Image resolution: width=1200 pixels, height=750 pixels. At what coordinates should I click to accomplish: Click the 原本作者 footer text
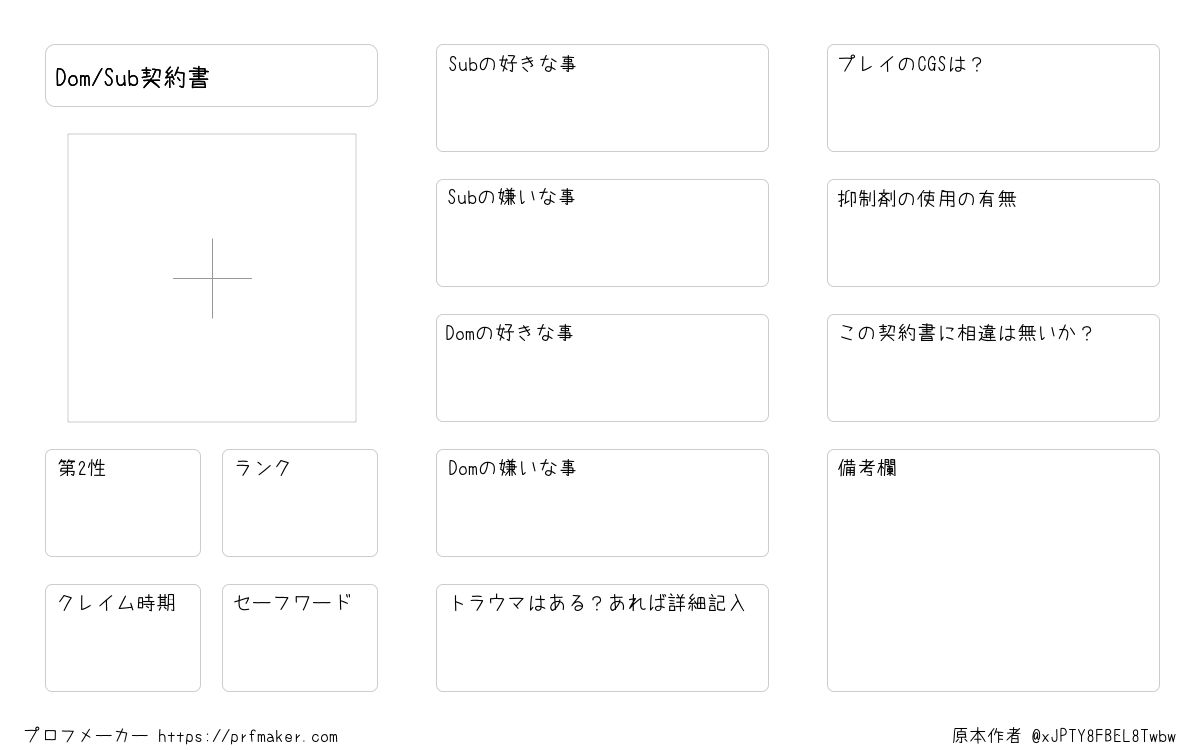point(987,737)
